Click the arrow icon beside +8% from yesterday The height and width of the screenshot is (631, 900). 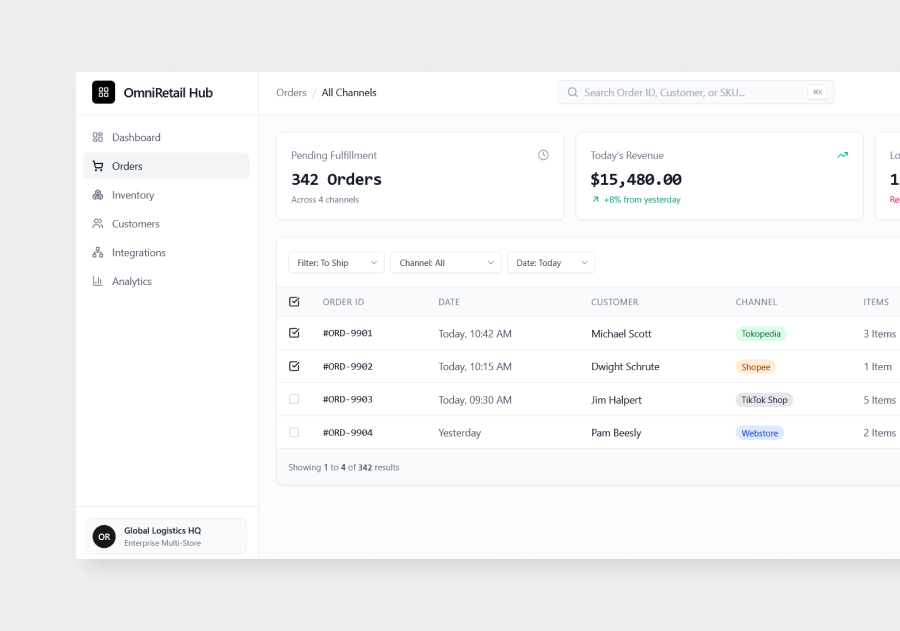595,200
